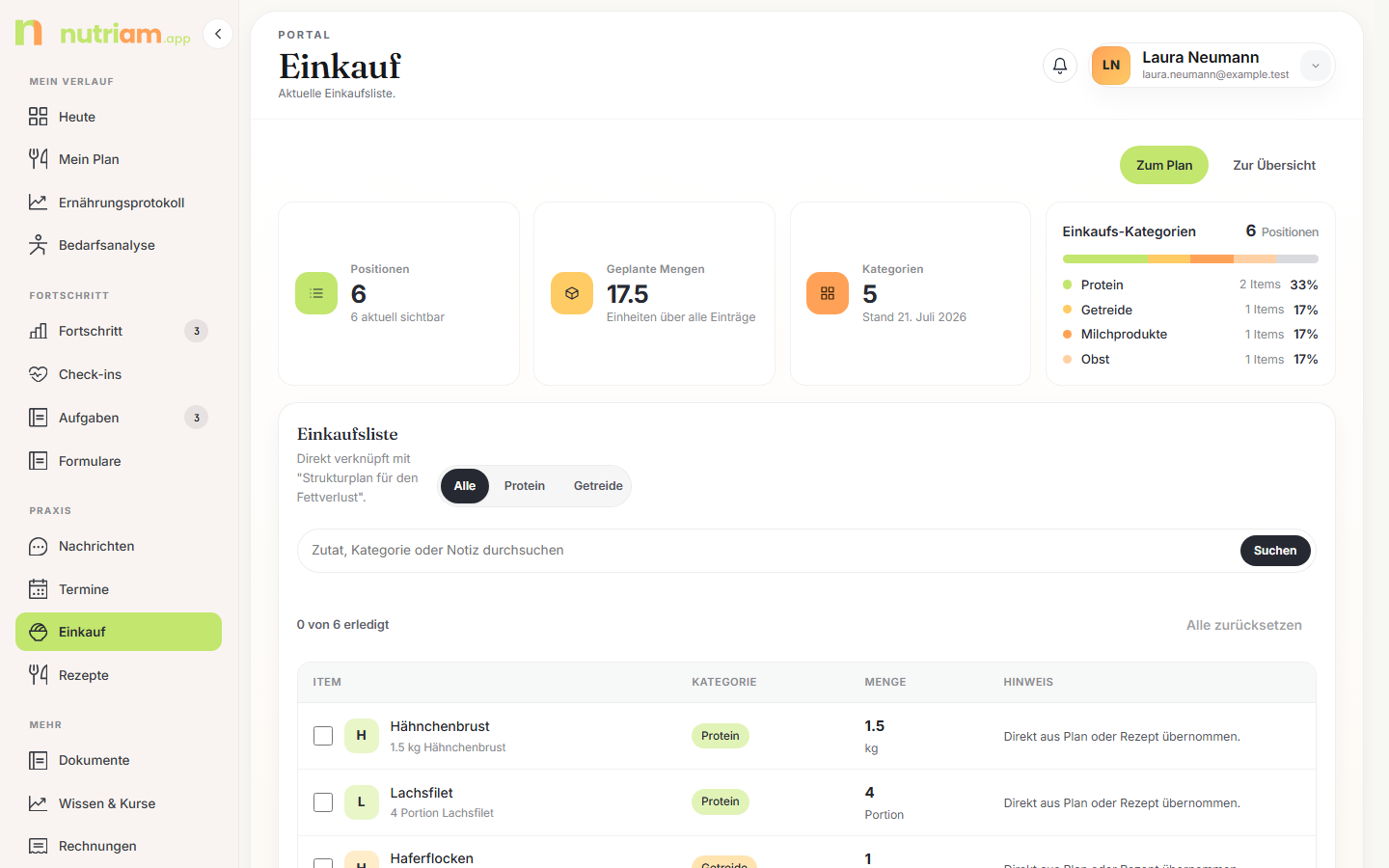The width and height of the screenshot is (1389, 868).
Task: Click the HINWEIS column header
Action: tap(1028, 682)
